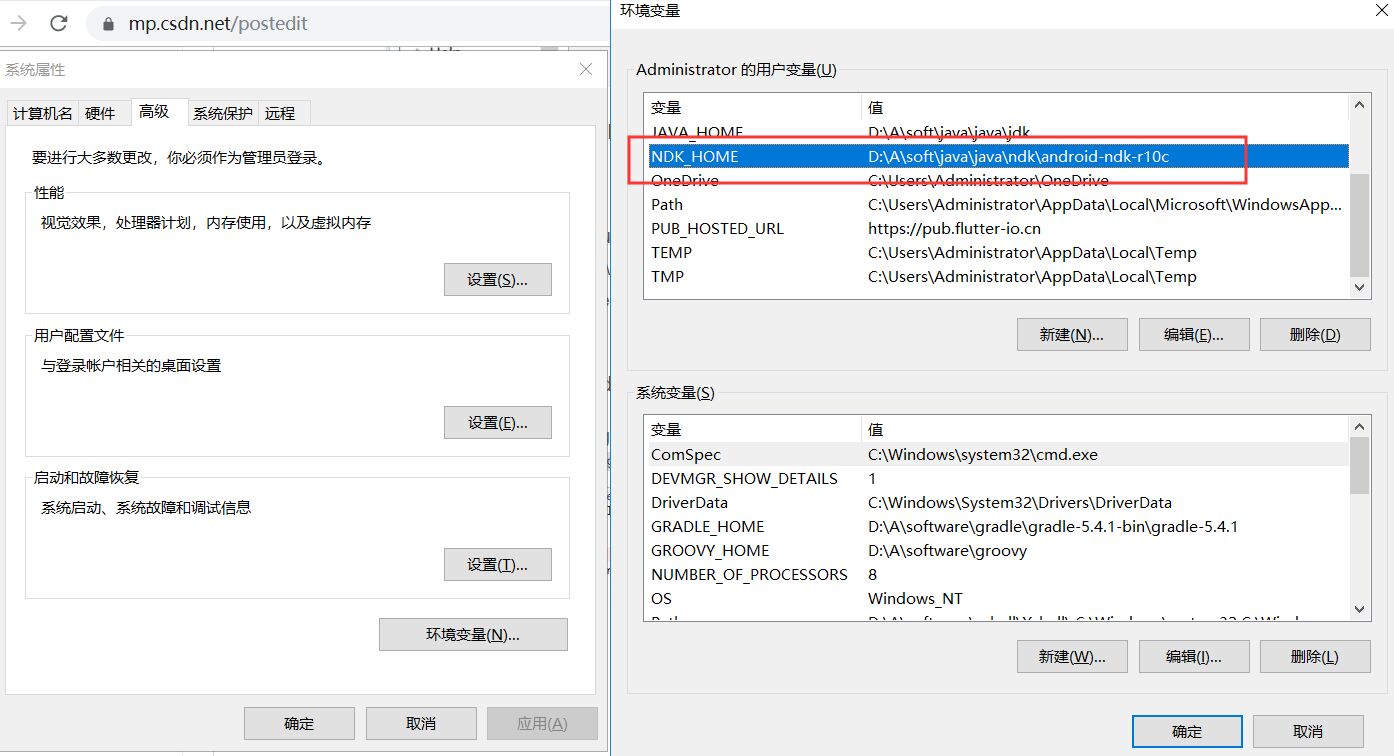Open the 远程 tab
1394x756 pixels.
pyautogui.click(x=282, y=113)
